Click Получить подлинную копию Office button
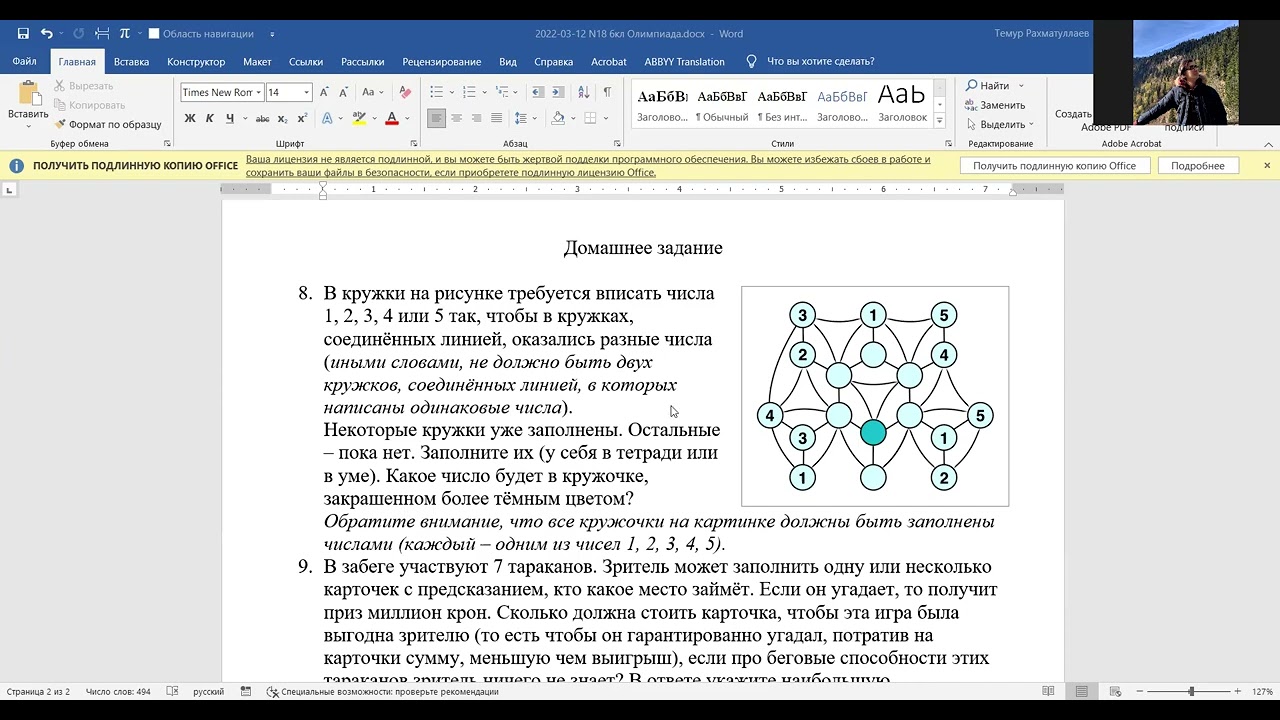1280x720 pixels. tap(1054, 166)
